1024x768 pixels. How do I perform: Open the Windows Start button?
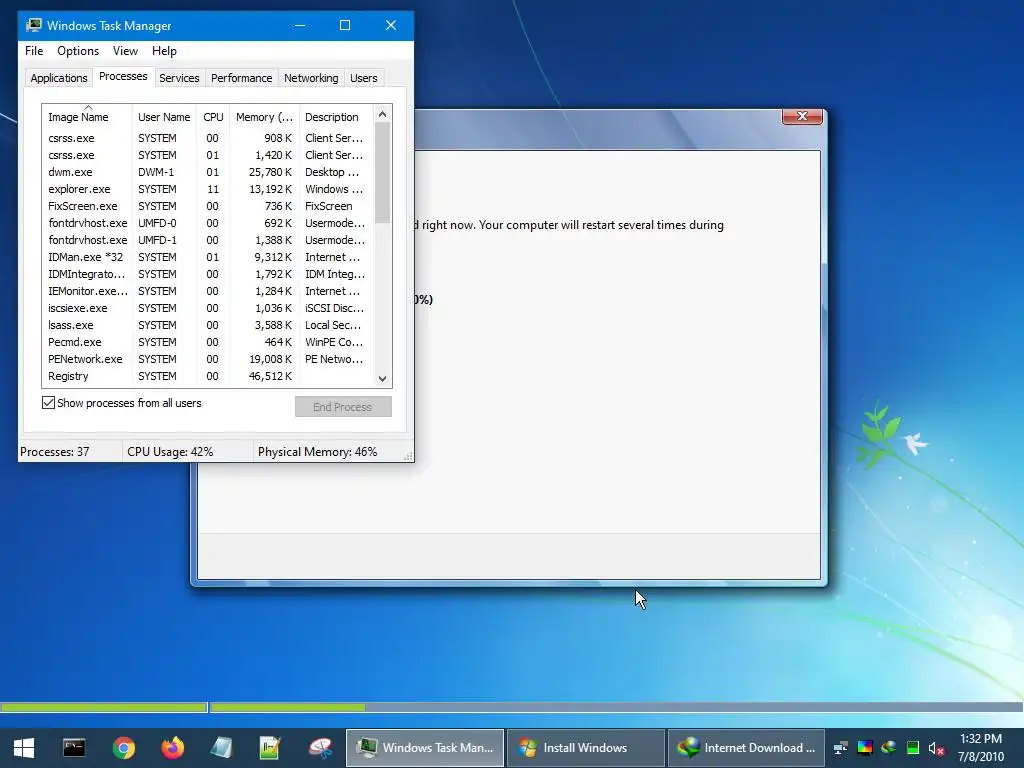(24, 748)
